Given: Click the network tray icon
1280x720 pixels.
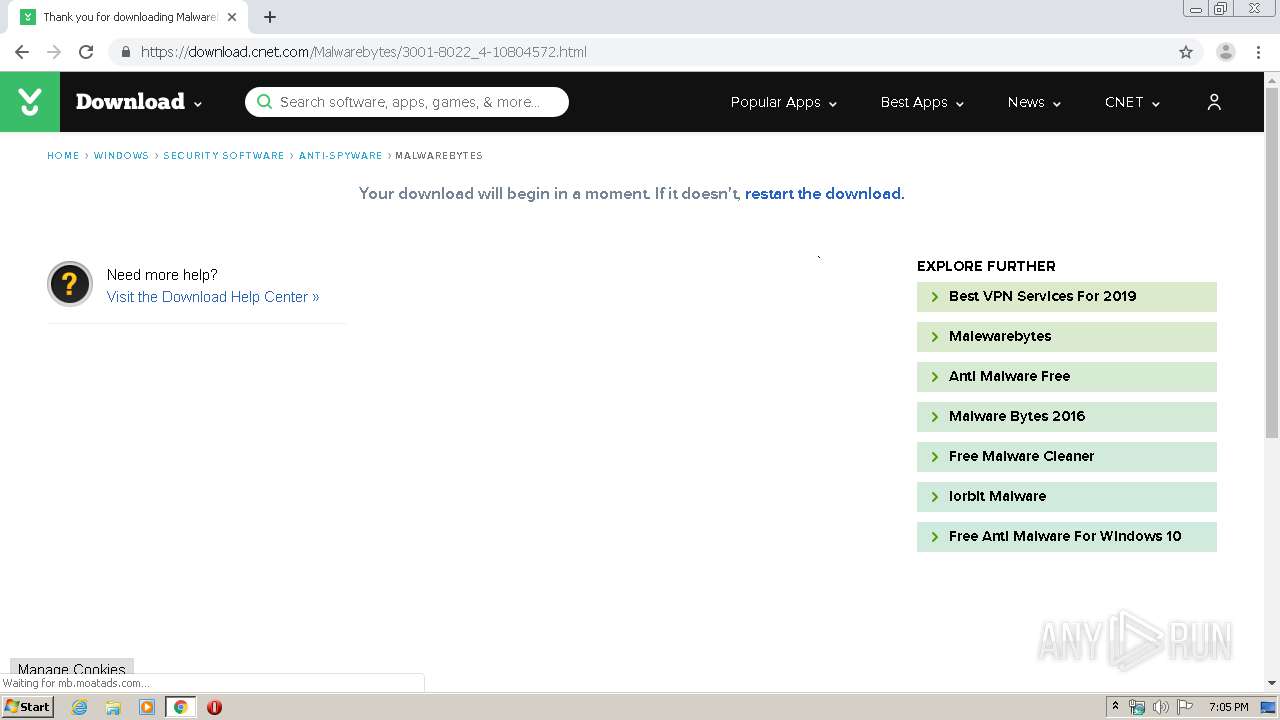Looking at the screenshot, I should coord(1137,707).
